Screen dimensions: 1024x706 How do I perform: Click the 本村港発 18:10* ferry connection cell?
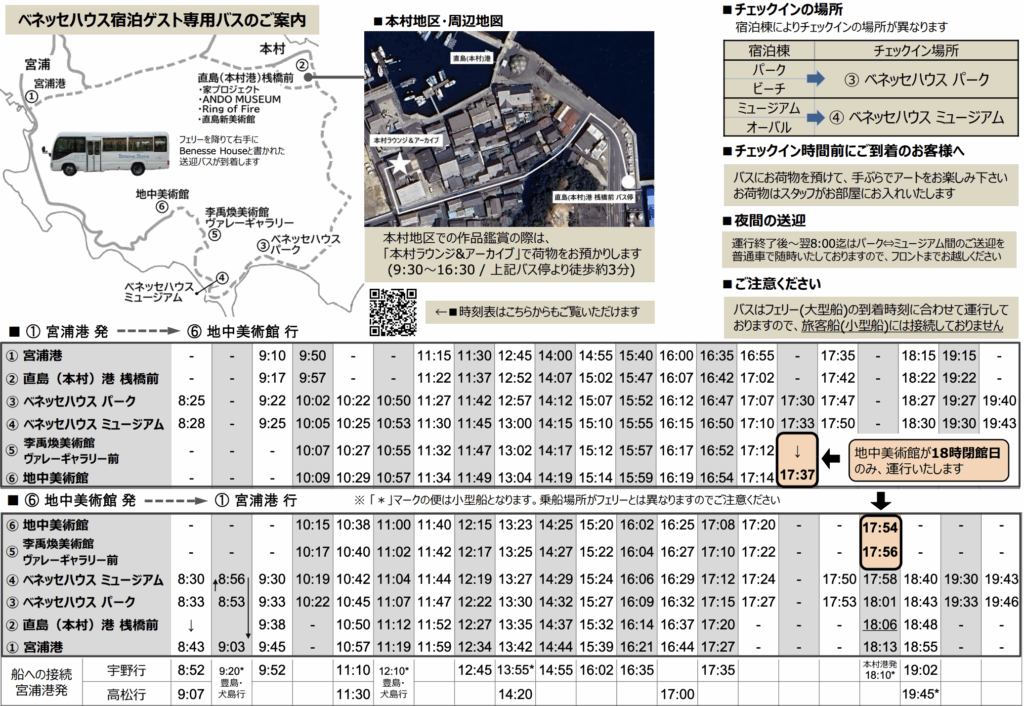pos(880,670)
